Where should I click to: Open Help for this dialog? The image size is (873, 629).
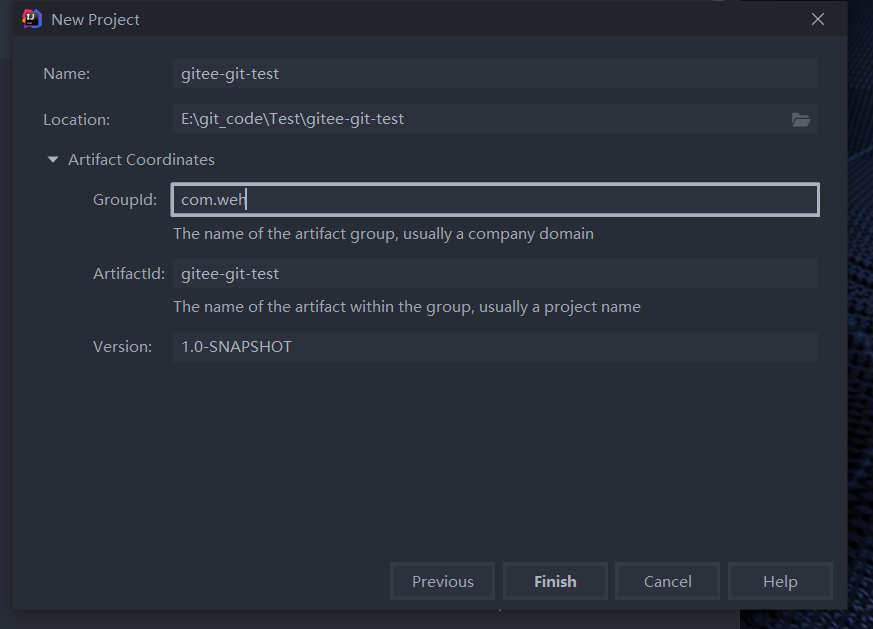[x=780, y=581]
